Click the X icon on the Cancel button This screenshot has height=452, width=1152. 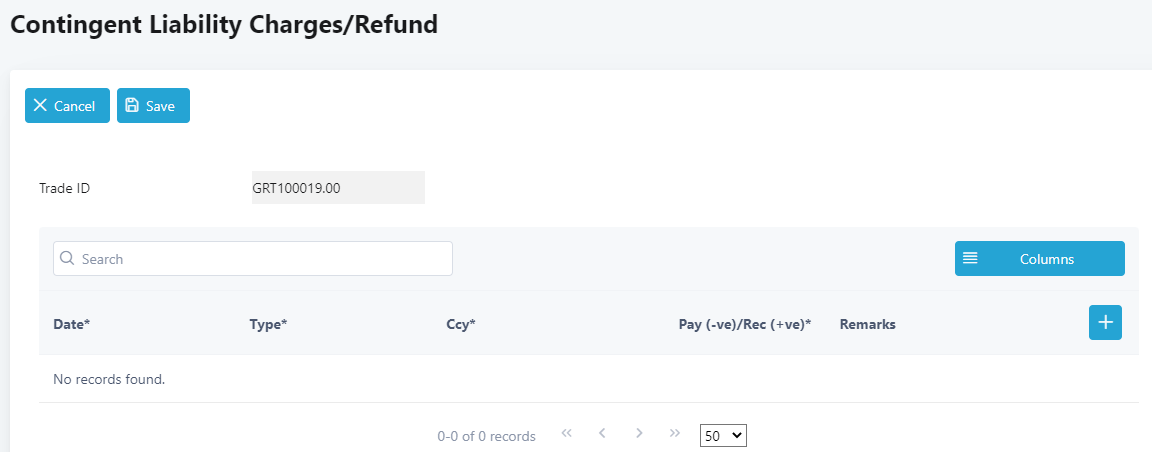40,106
